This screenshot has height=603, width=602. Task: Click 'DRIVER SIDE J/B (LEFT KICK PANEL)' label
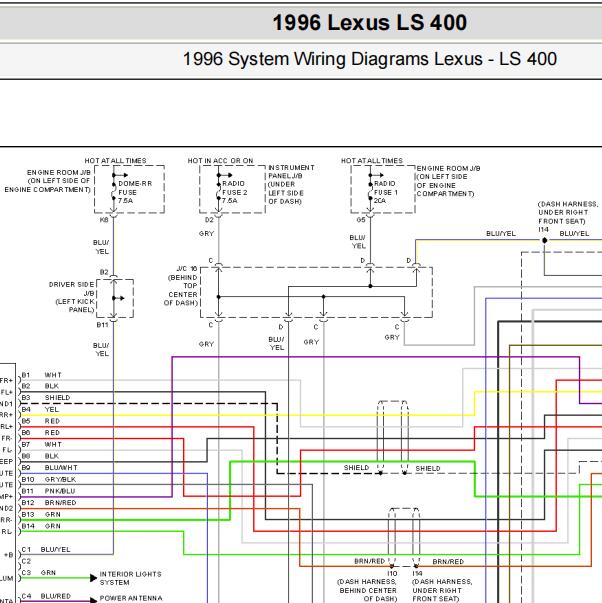click(72, 297)
